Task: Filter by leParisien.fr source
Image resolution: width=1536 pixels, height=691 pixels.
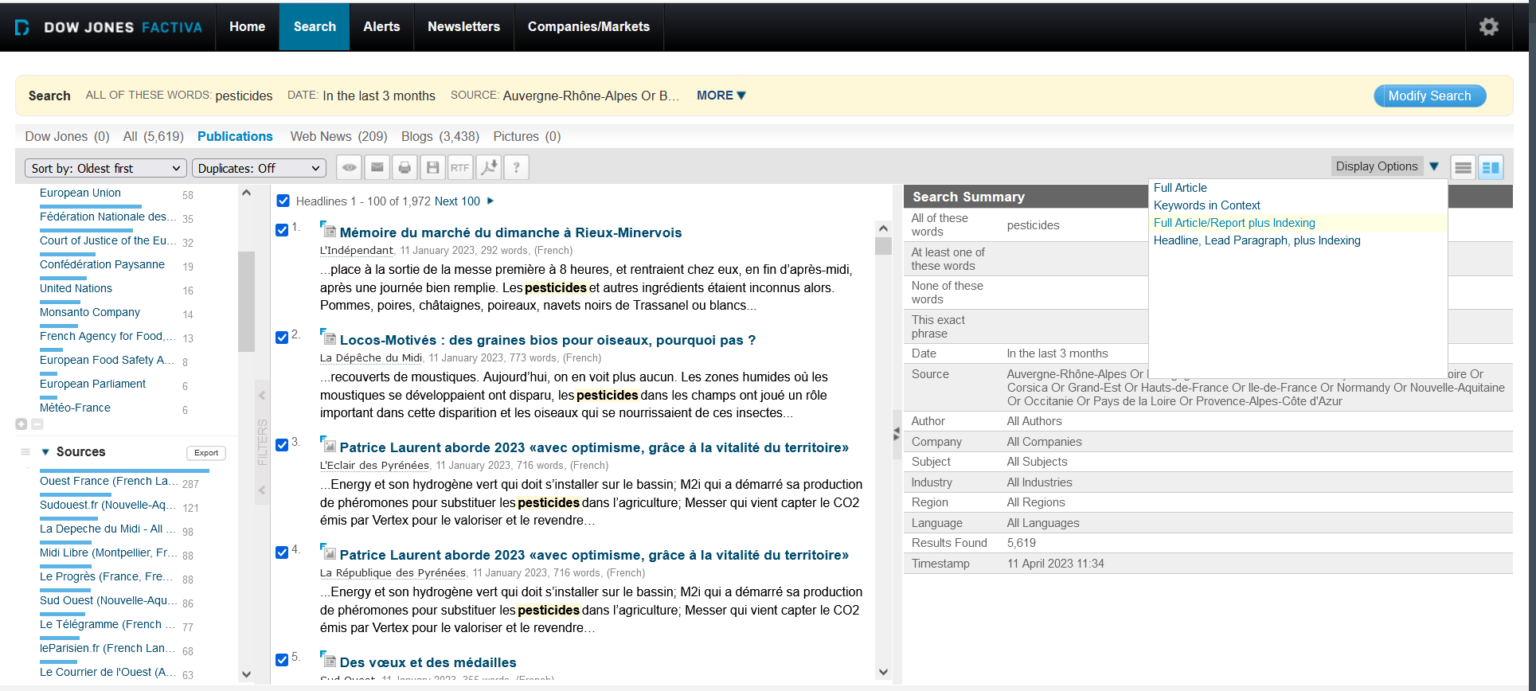Action: [108, 649]
